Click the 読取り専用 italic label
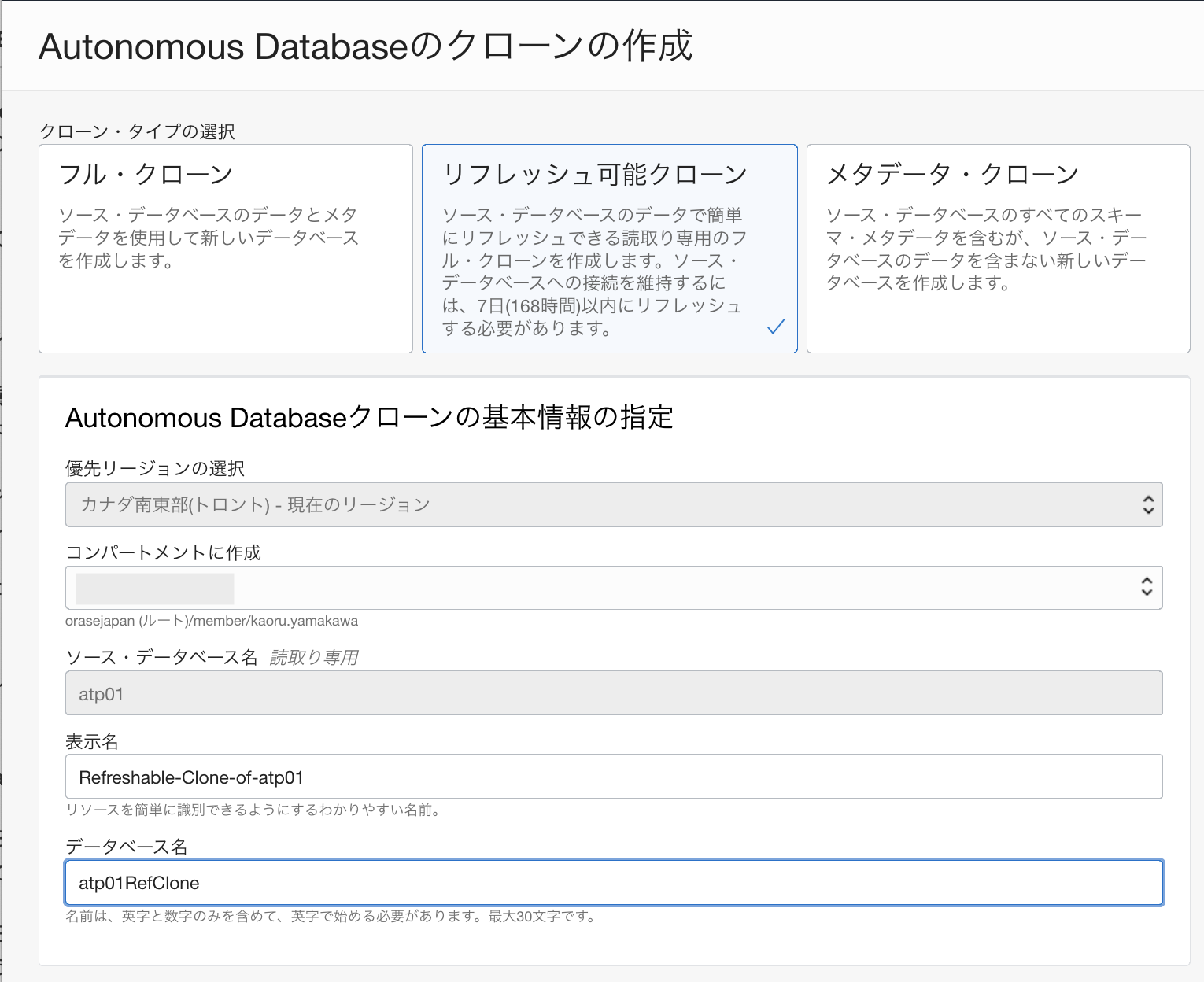 (x=313, y=658)
